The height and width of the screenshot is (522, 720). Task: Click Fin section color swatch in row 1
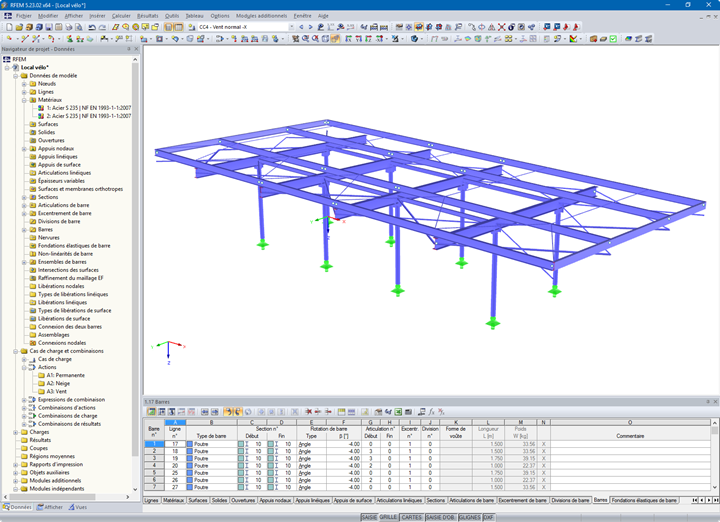[x=270, y=444]
